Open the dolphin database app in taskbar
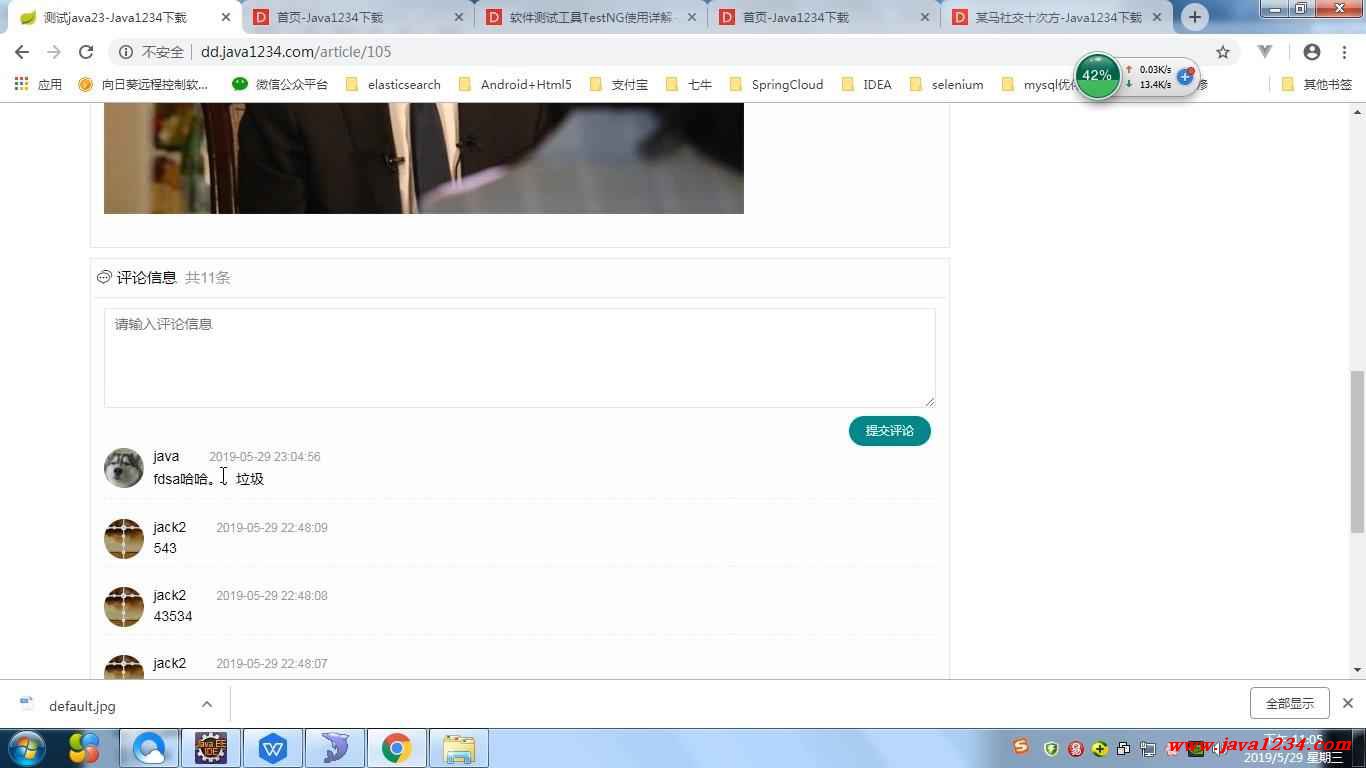Image resolution: width=1366 pixels, height=768 pixels. (334, 748)
